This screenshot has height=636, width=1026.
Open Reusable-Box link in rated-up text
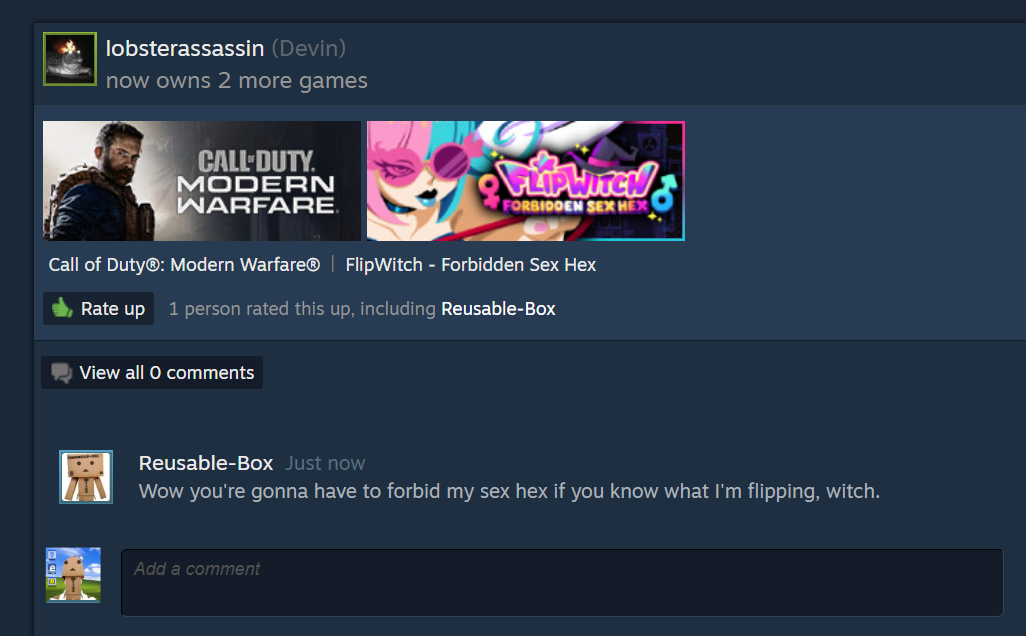pyautogui.click(x=498, y=309)
